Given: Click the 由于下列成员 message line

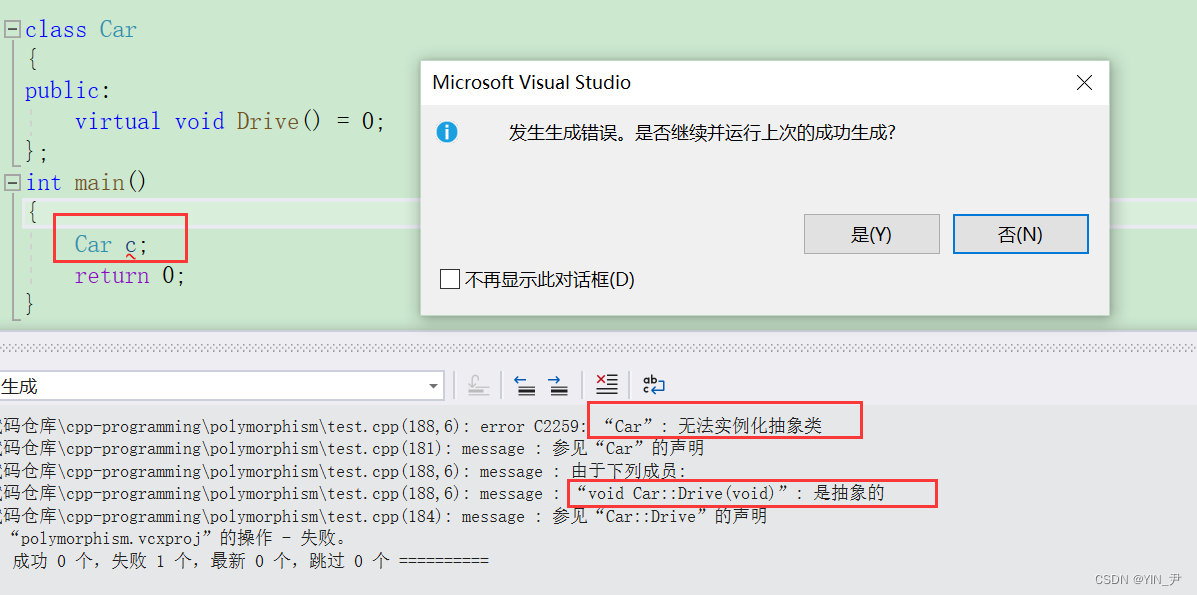Looking at the screenshot, I should coord(344,471).
